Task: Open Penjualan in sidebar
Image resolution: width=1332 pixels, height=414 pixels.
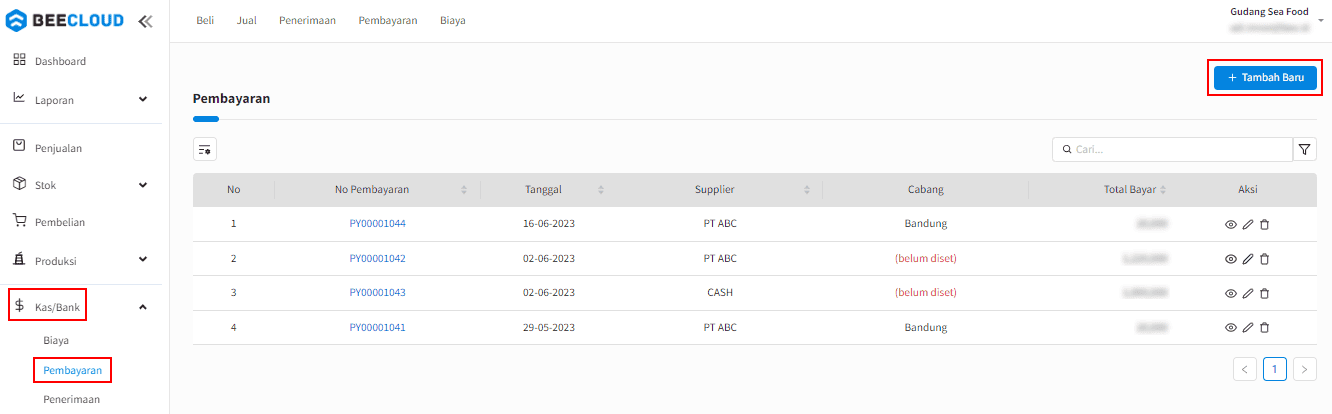Action: (x=58, y=148)
